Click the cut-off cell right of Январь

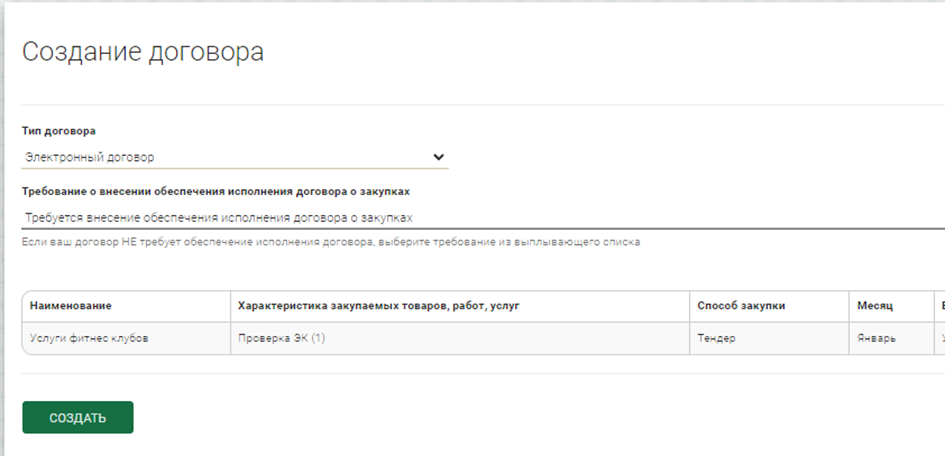[x=940, y=338]
